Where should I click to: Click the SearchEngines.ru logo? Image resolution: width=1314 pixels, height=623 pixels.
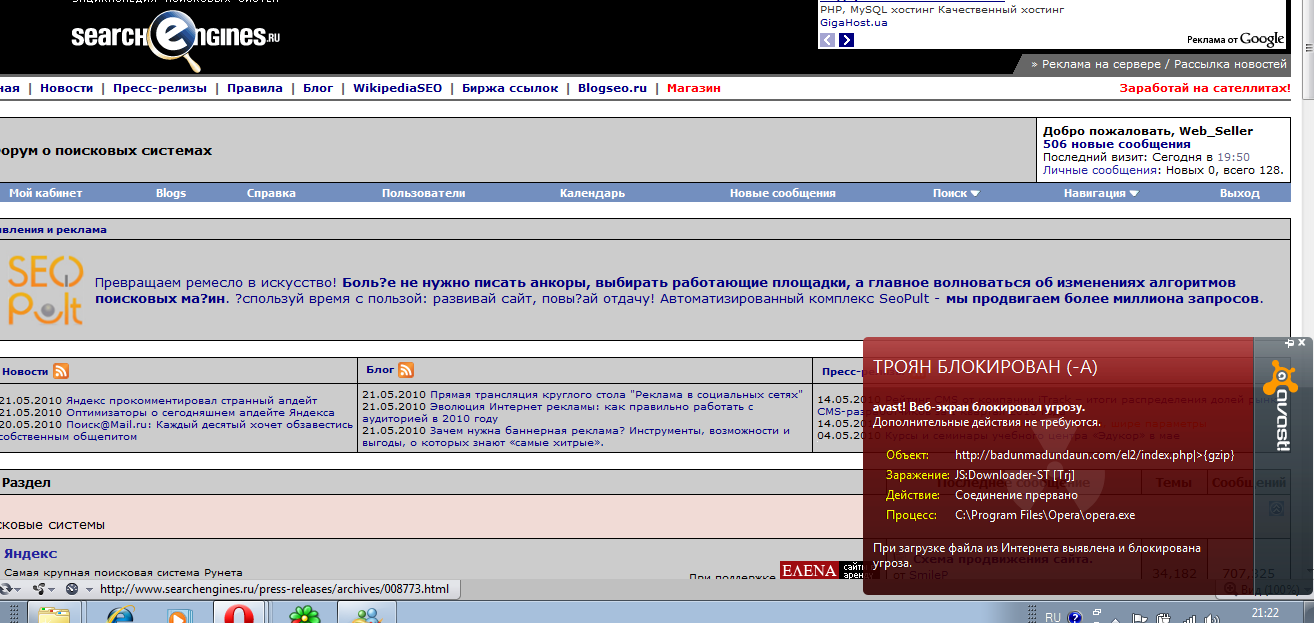(175, 38)
